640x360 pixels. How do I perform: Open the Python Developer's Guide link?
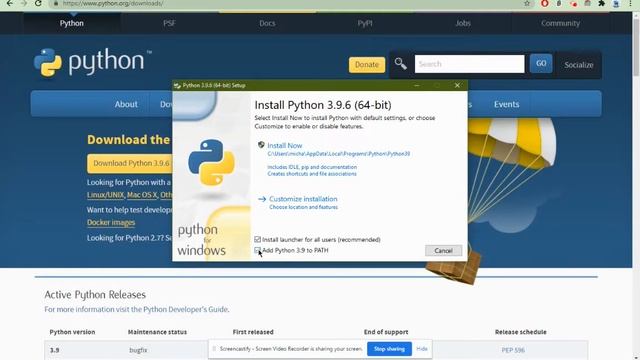pos(186,309)
